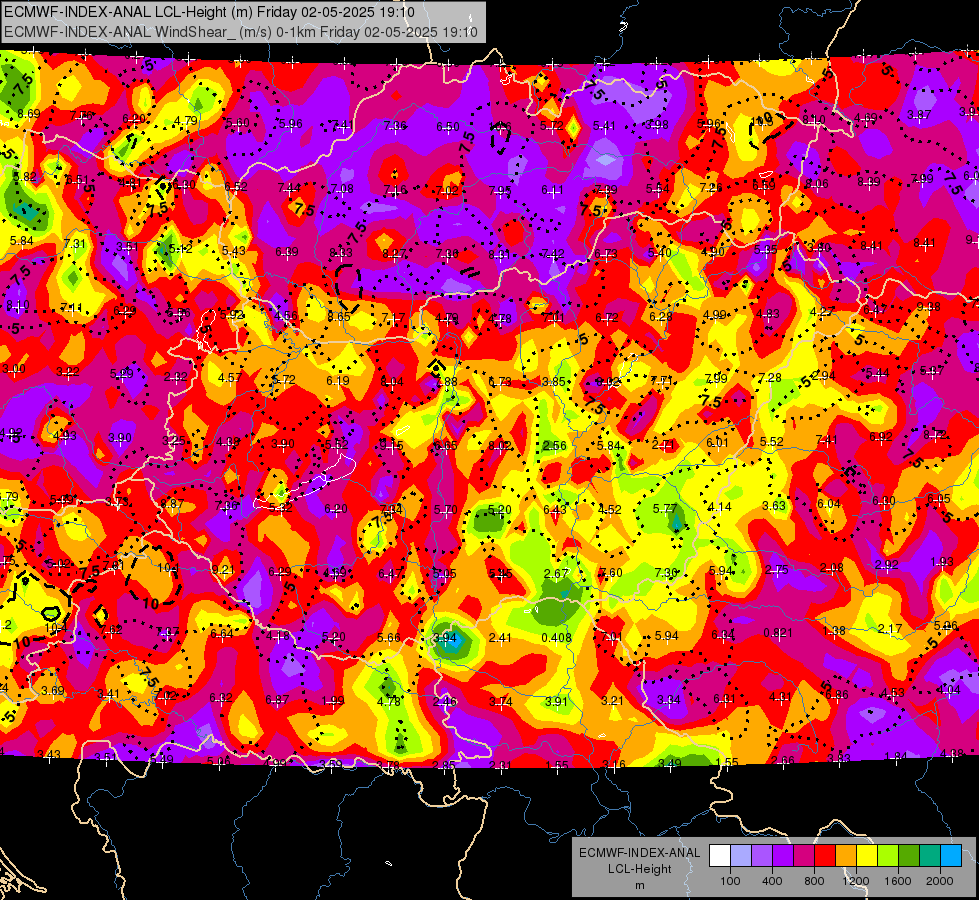Click the grid value 2.75
The height and width of the screenshot is (900, 979).
777,570
